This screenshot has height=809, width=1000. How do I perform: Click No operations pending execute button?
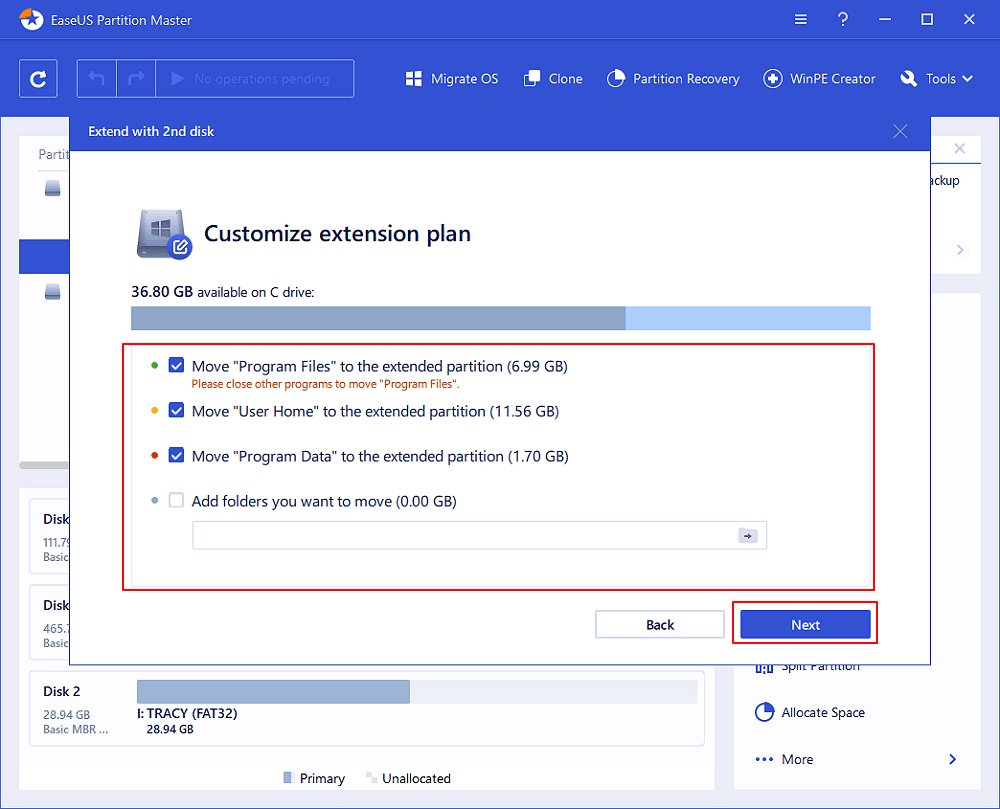254,79
